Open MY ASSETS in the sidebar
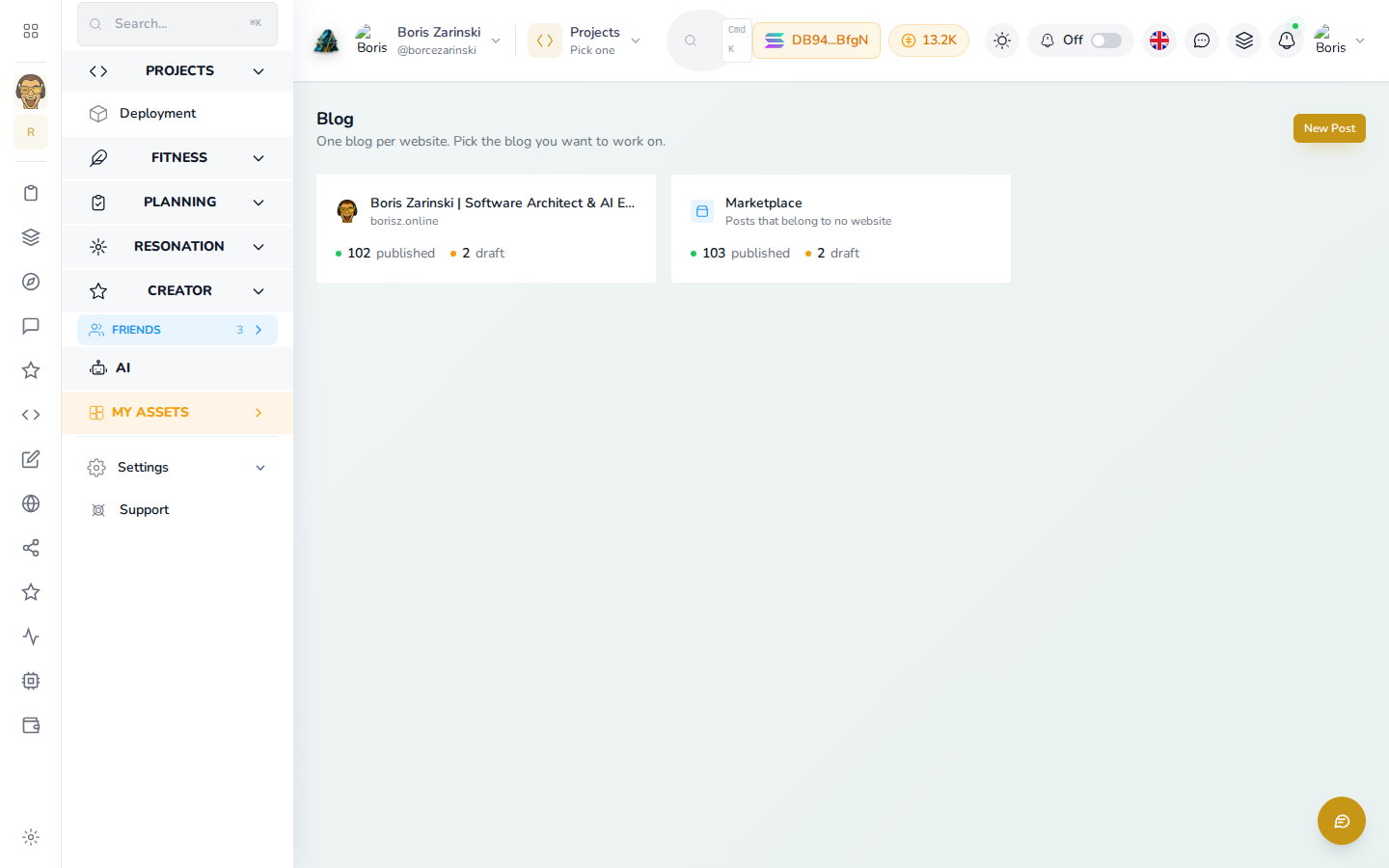This screenshot has width=1389, height=868. (177, 413)
